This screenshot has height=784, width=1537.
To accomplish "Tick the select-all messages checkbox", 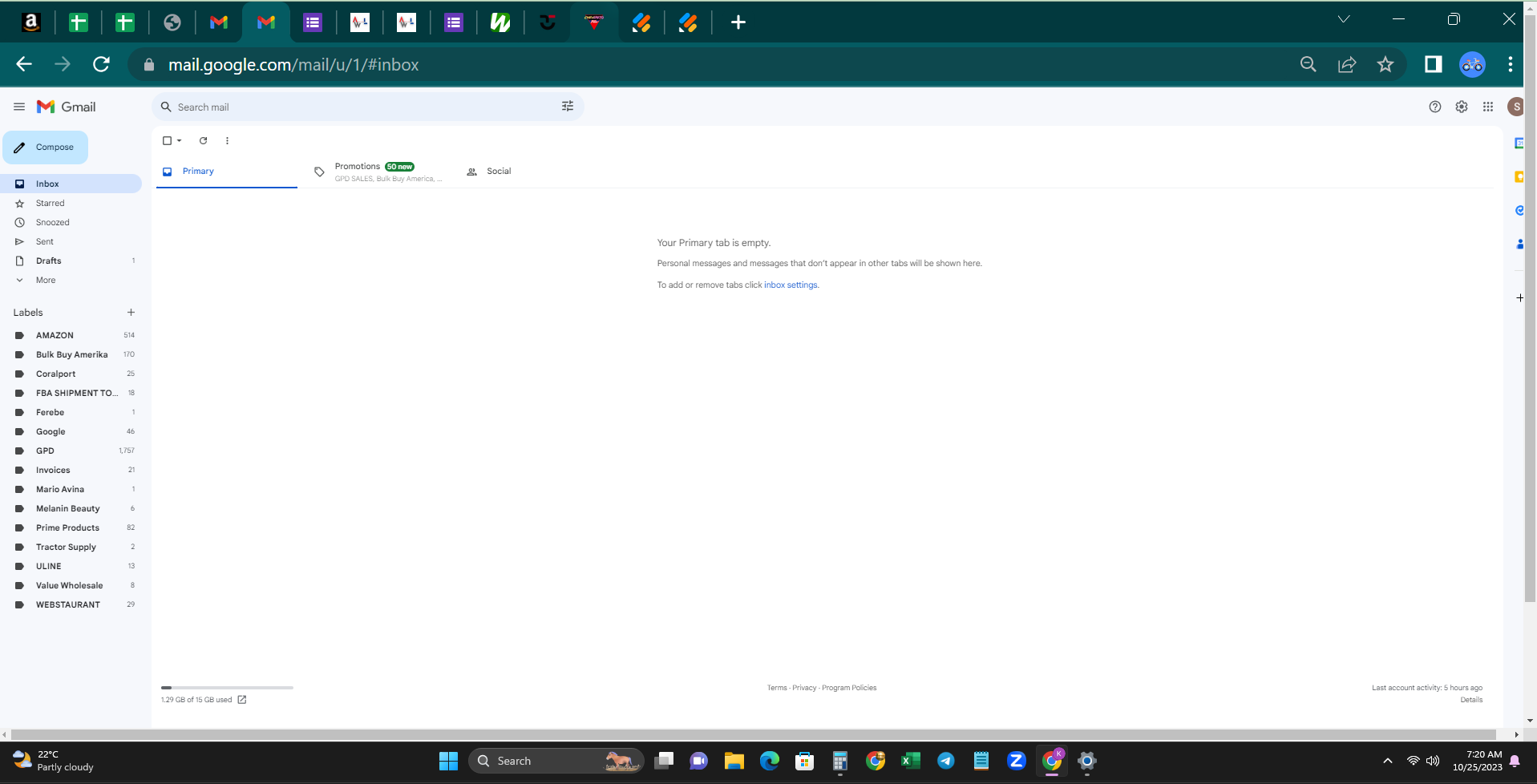I will tap(167, 140).
